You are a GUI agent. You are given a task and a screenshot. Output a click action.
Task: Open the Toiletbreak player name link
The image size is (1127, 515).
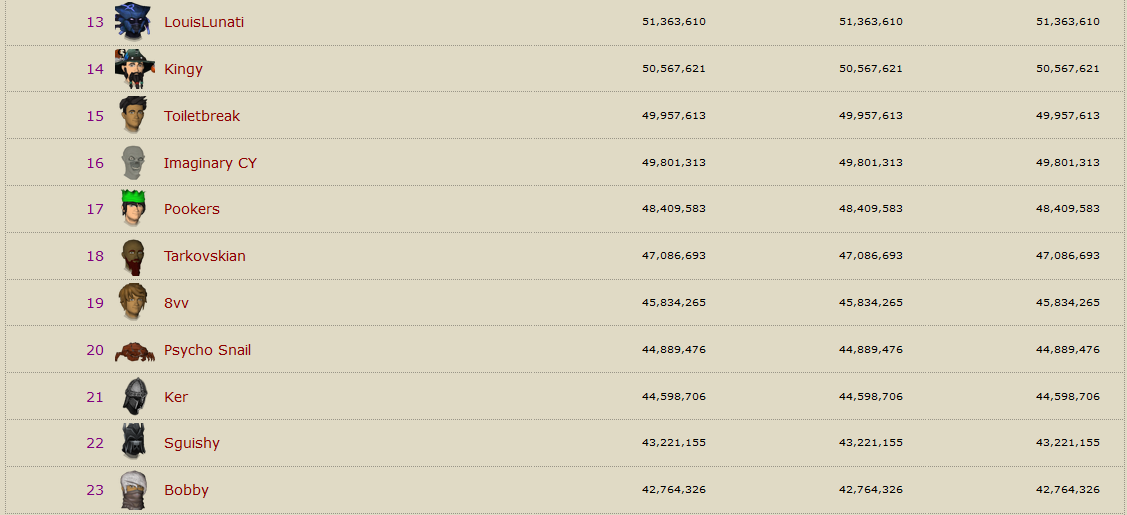(x=202, y=116)
